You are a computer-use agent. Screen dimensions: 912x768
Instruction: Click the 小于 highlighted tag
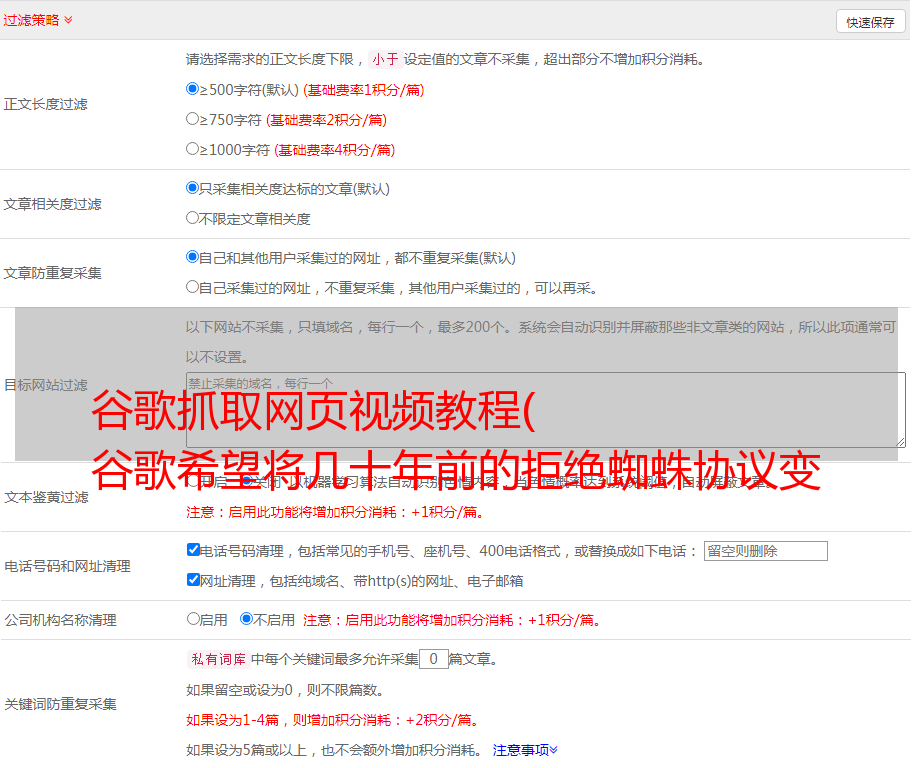click(x=385, y=59)
